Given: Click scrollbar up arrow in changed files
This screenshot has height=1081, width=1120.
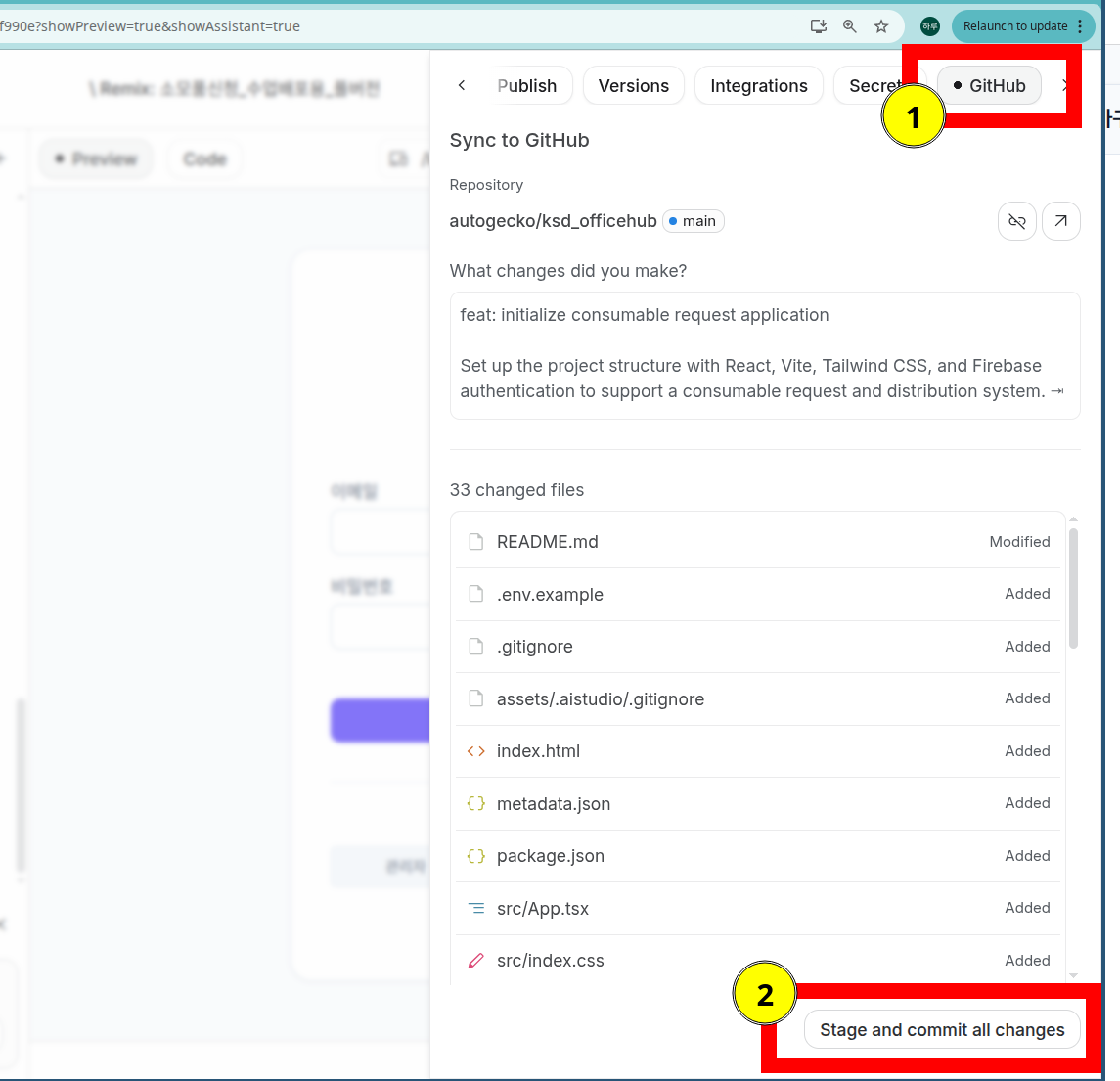Looking at the screenshot, I should tap(1073, 519).
